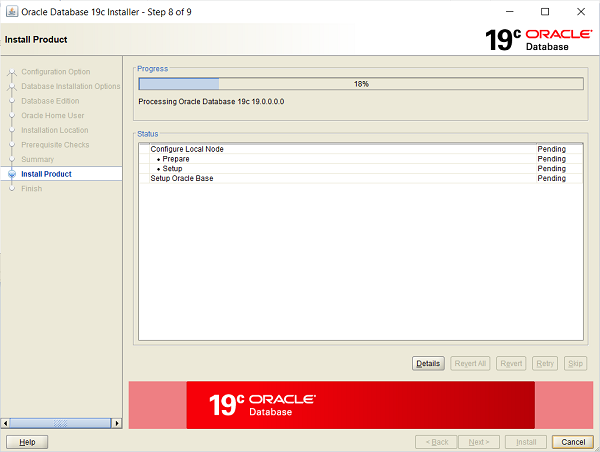This screenshot has width=600, height=452.
Task: Select the Installation Location step
Action: tap(55, 130)
